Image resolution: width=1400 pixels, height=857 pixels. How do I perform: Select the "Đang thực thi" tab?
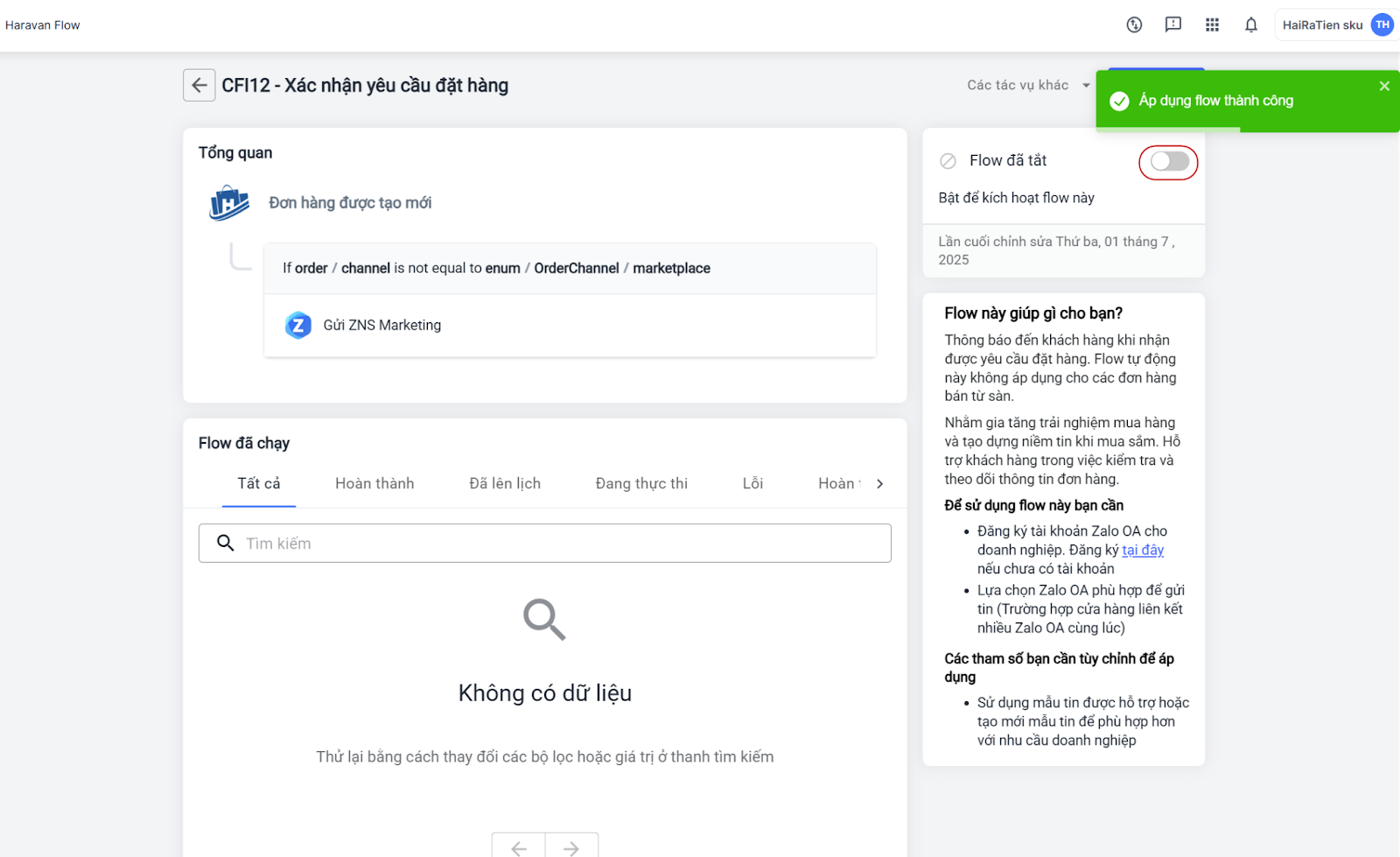(x=641, y=483)
